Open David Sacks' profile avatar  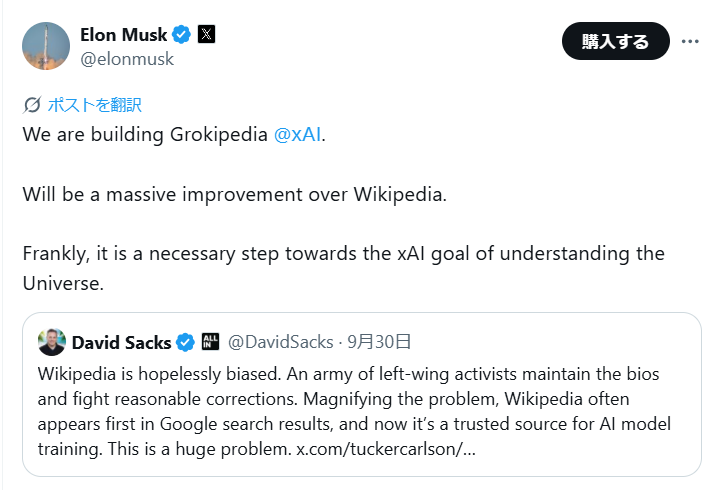(x=52, y=342)
